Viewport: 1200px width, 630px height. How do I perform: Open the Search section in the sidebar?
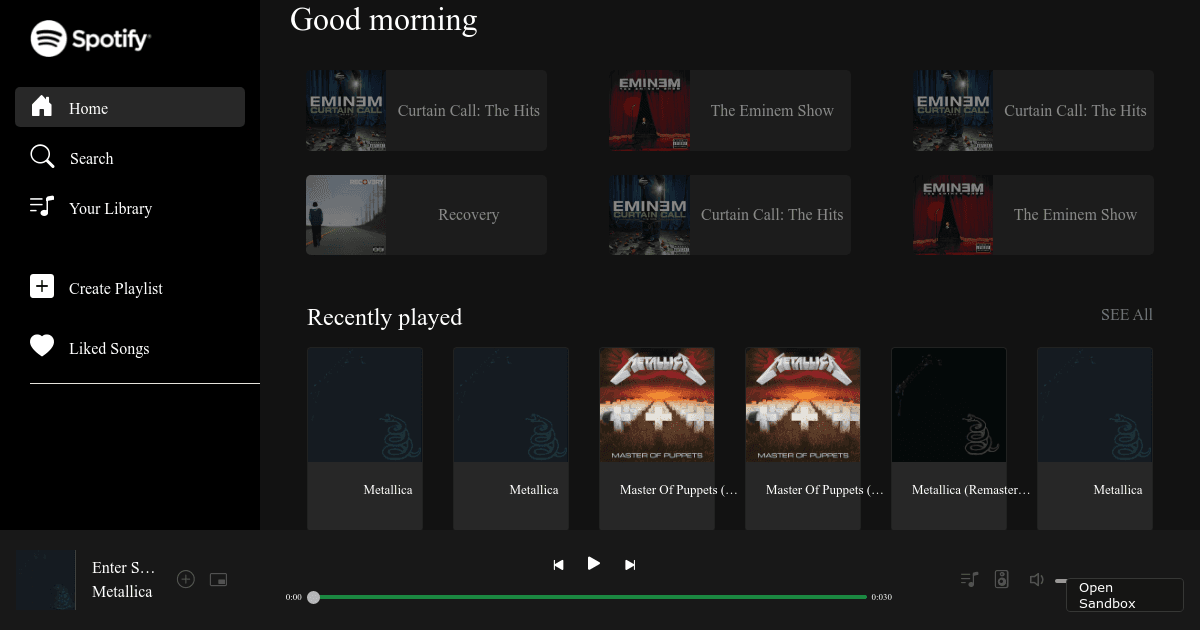point(91,157)
